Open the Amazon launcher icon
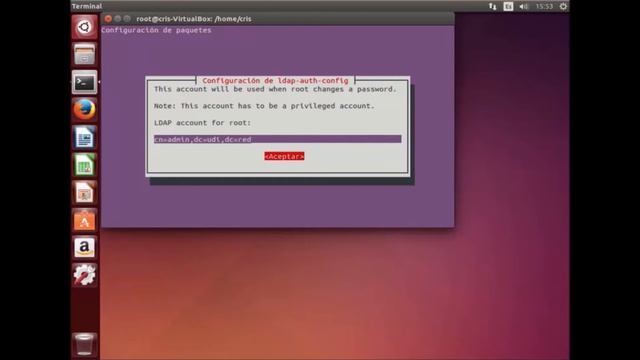Screen dimensions: 640x360 [x=84, y=247]
